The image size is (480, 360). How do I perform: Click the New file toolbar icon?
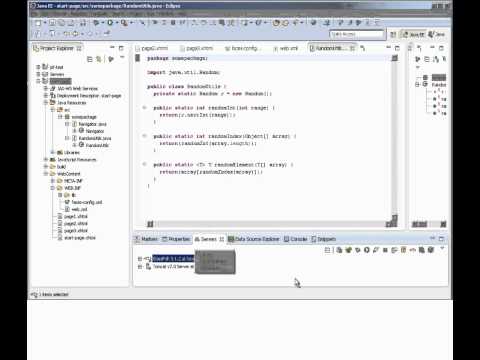click(38, 23)
